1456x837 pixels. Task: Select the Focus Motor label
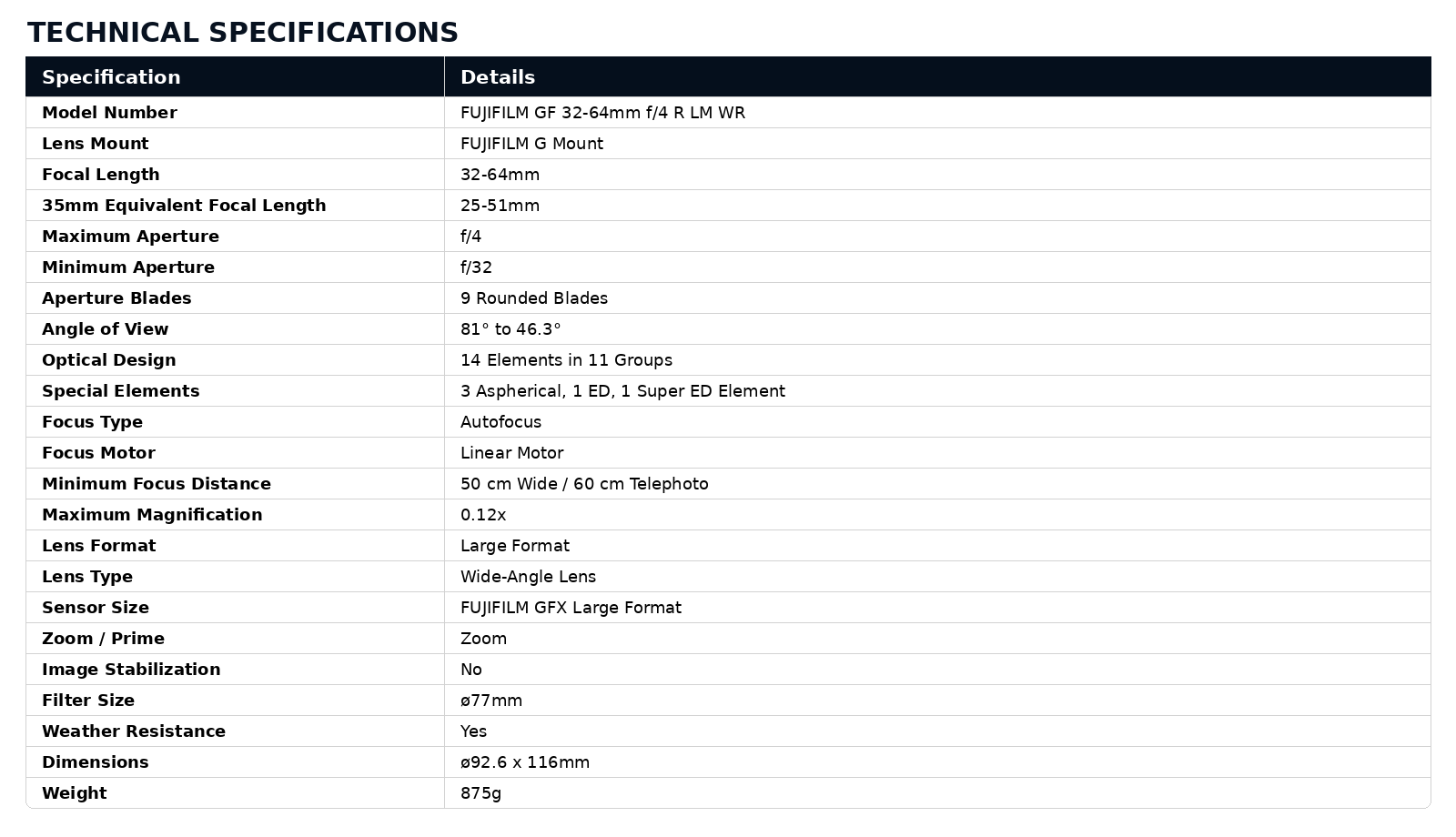98,453
